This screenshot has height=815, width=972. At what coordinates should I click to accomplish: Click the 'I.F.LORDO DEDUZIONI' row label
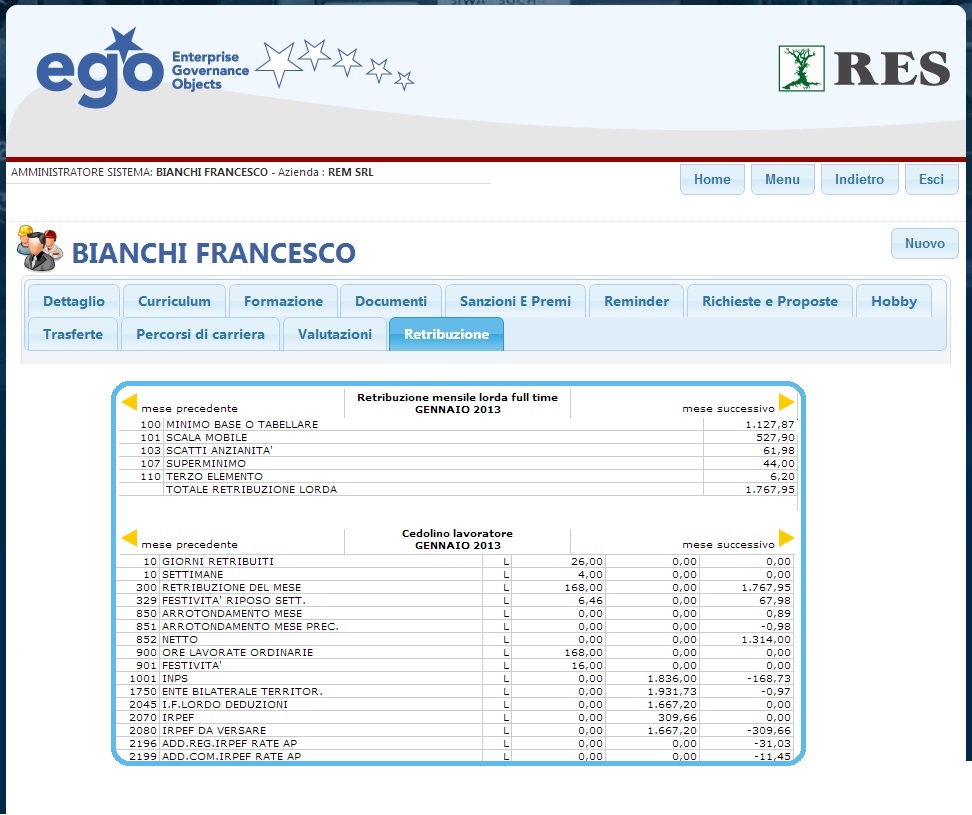(225, 705)
